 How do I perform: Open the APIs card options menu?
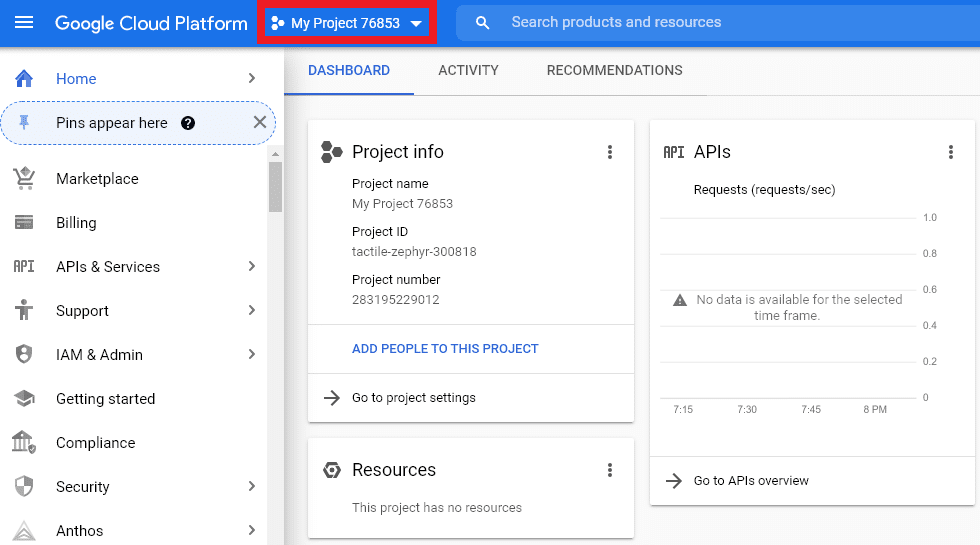click(x=951, y=152)
